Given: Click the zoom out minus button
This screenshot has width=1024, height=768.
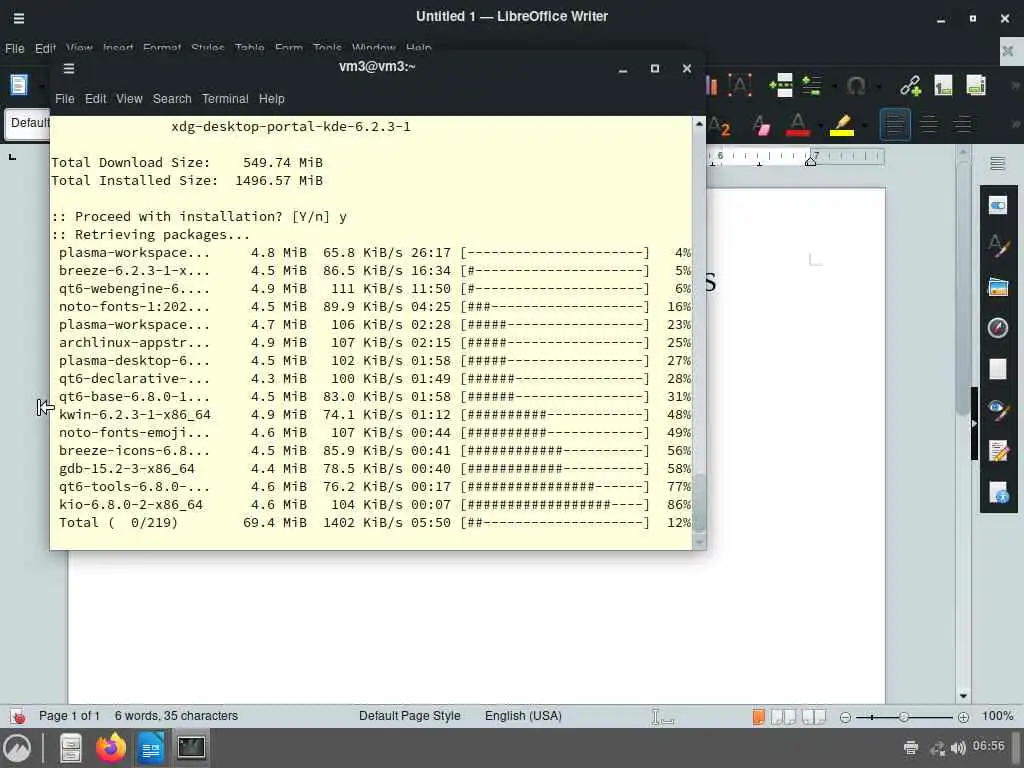Looking at the screenshot, I should pyautogui.click(x=845, y=717).
